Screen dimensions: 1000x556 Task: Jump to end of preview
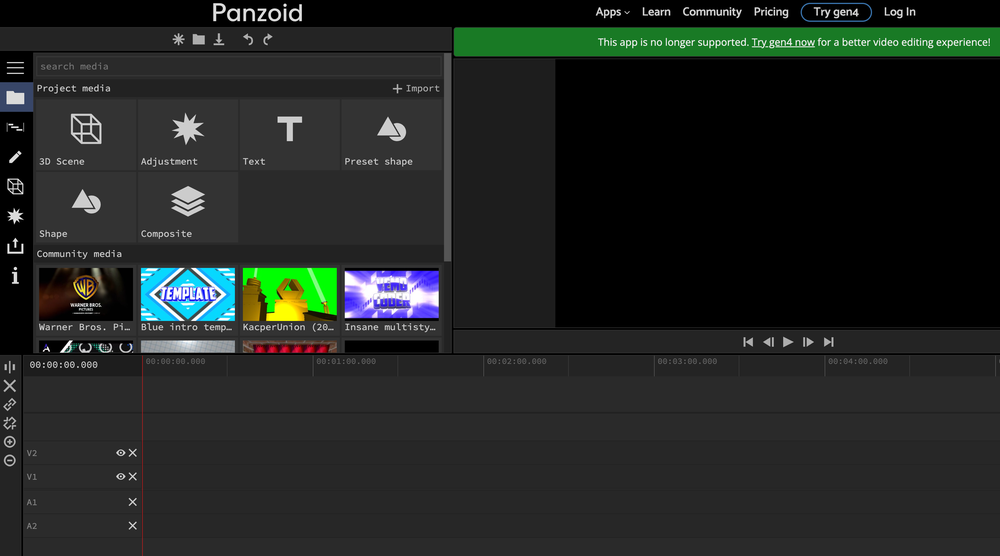coord(828,342)
